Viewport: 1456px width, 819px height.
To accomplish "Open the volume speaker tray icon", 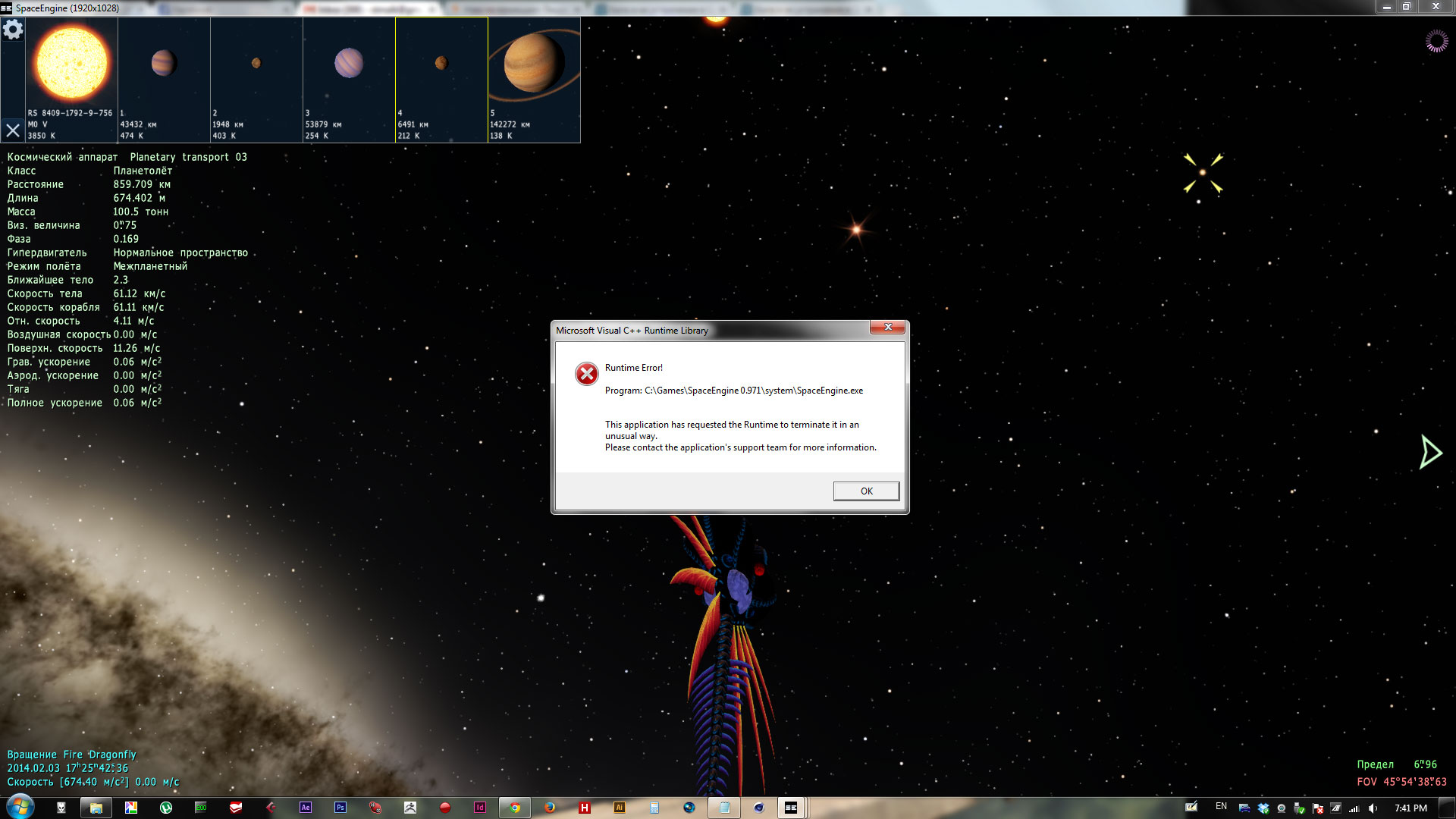I will pos(1373,808).
